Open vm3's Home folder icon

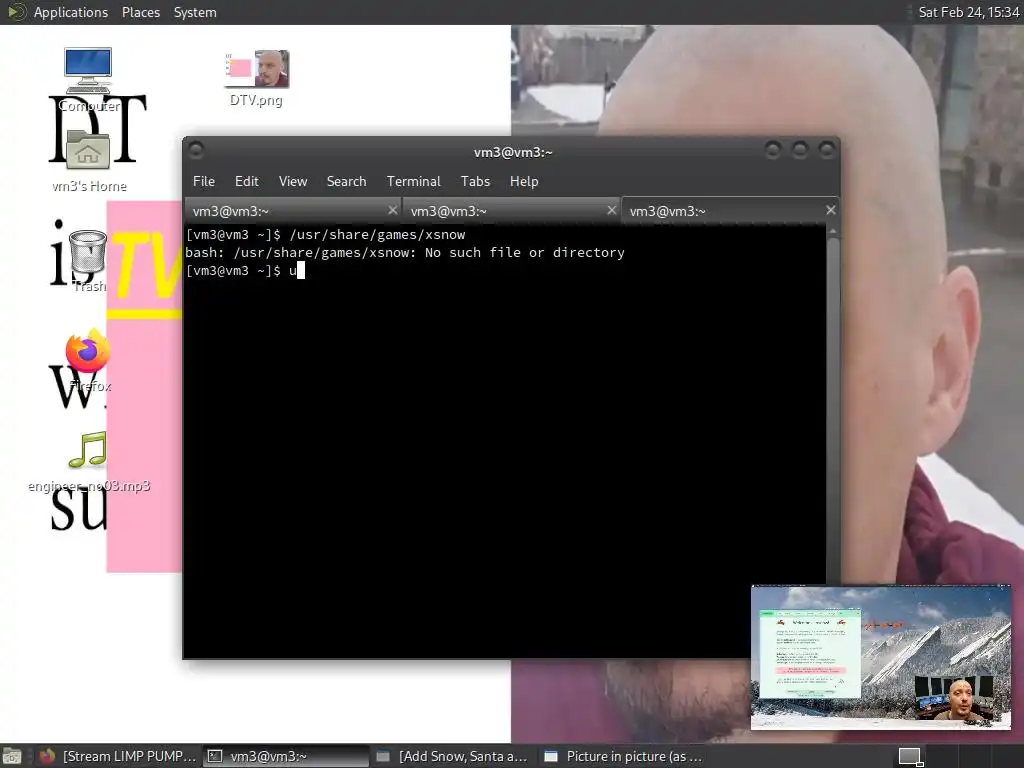click(x=88, y=160)
